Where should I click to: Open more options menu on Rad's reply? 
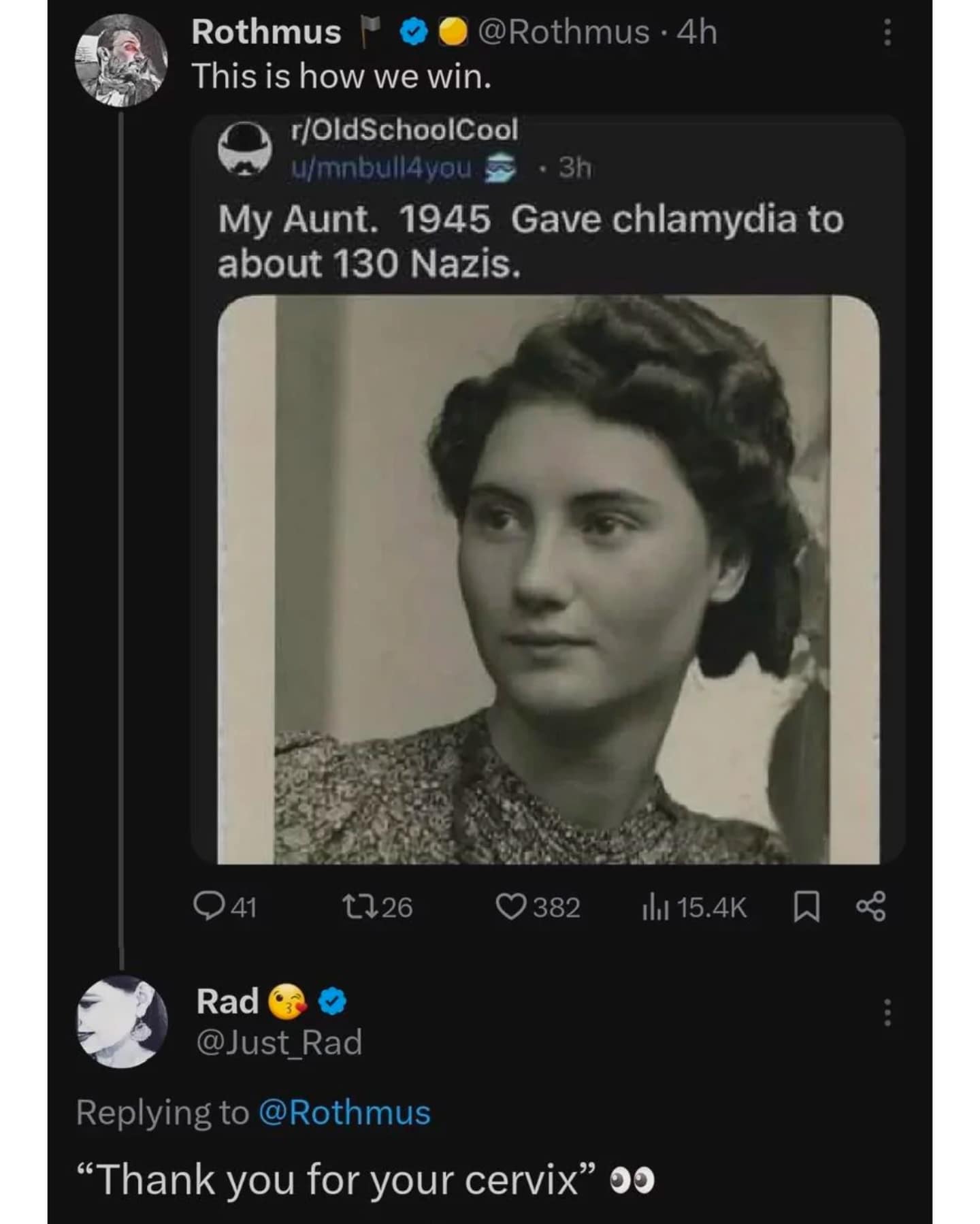pos(886,1012)
